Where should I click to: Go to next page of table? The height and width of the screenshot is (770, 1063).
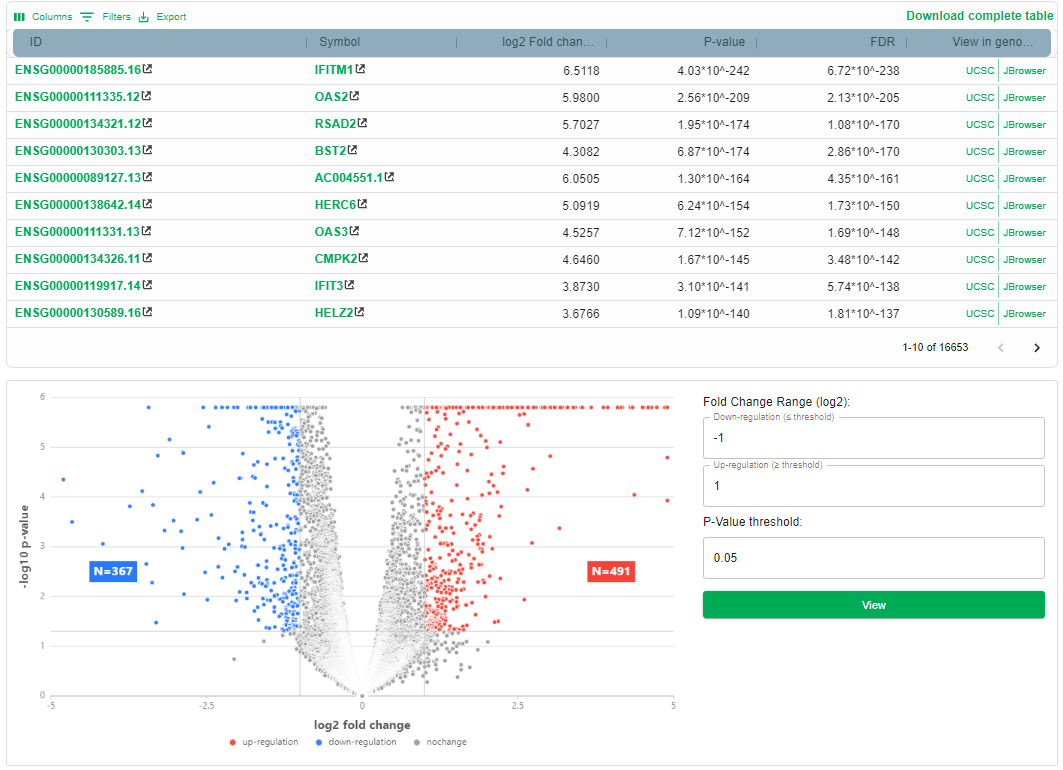click(1036, 348)
